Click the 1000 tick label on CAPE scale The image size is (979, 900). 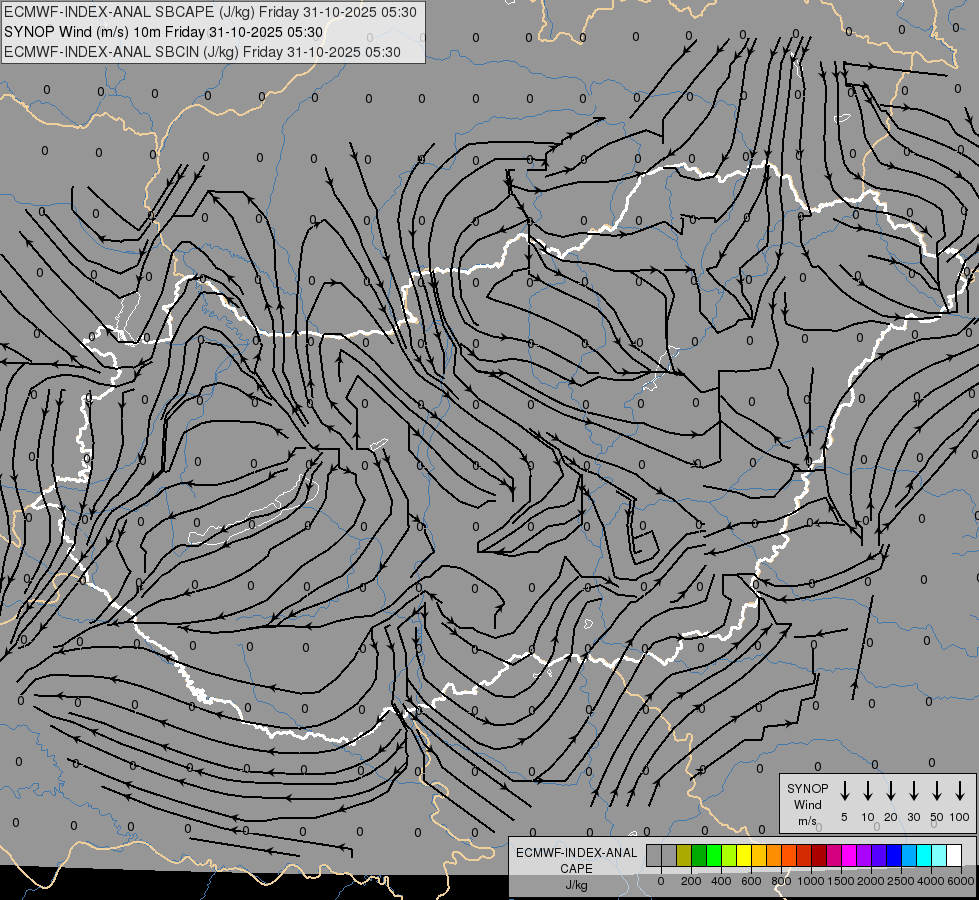(x=810, y=881)
